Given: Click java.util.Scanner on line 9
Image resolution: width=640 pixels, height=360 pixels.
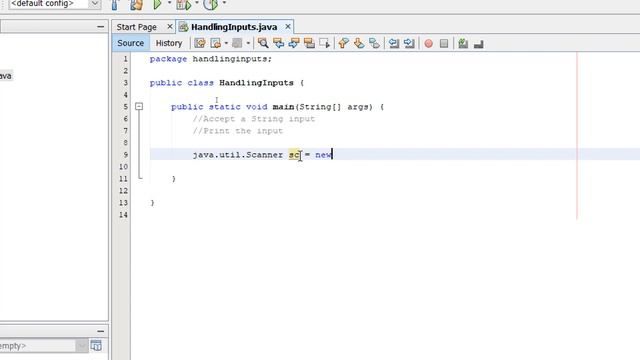Looking at the screenshot, I should pyautogui.click(x=238, y=155).
